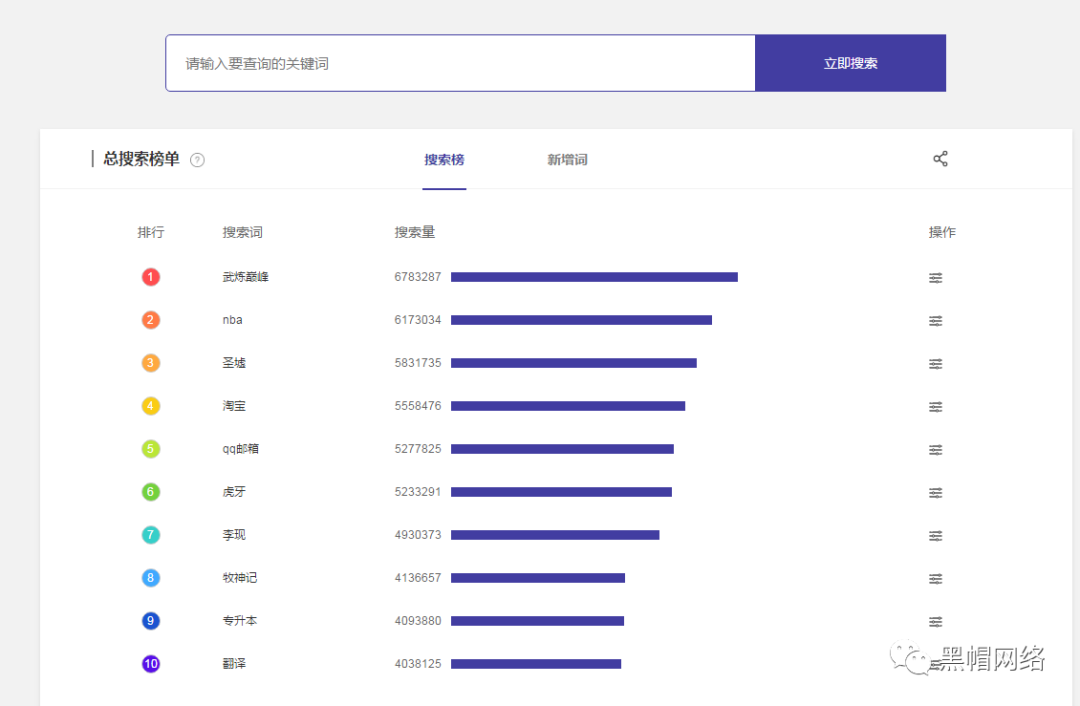Click the yellow rank 4 badge
Image resolution: width=1080 pixels, height=706 pixels.
click(151, 406)
